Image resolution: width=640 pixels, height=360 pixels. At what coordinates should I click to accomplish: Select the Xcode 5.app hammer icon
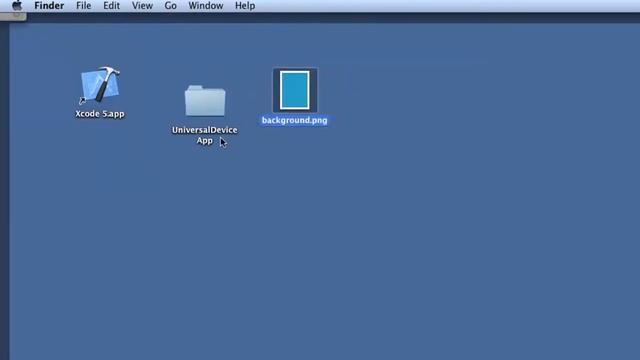(100, 85)
